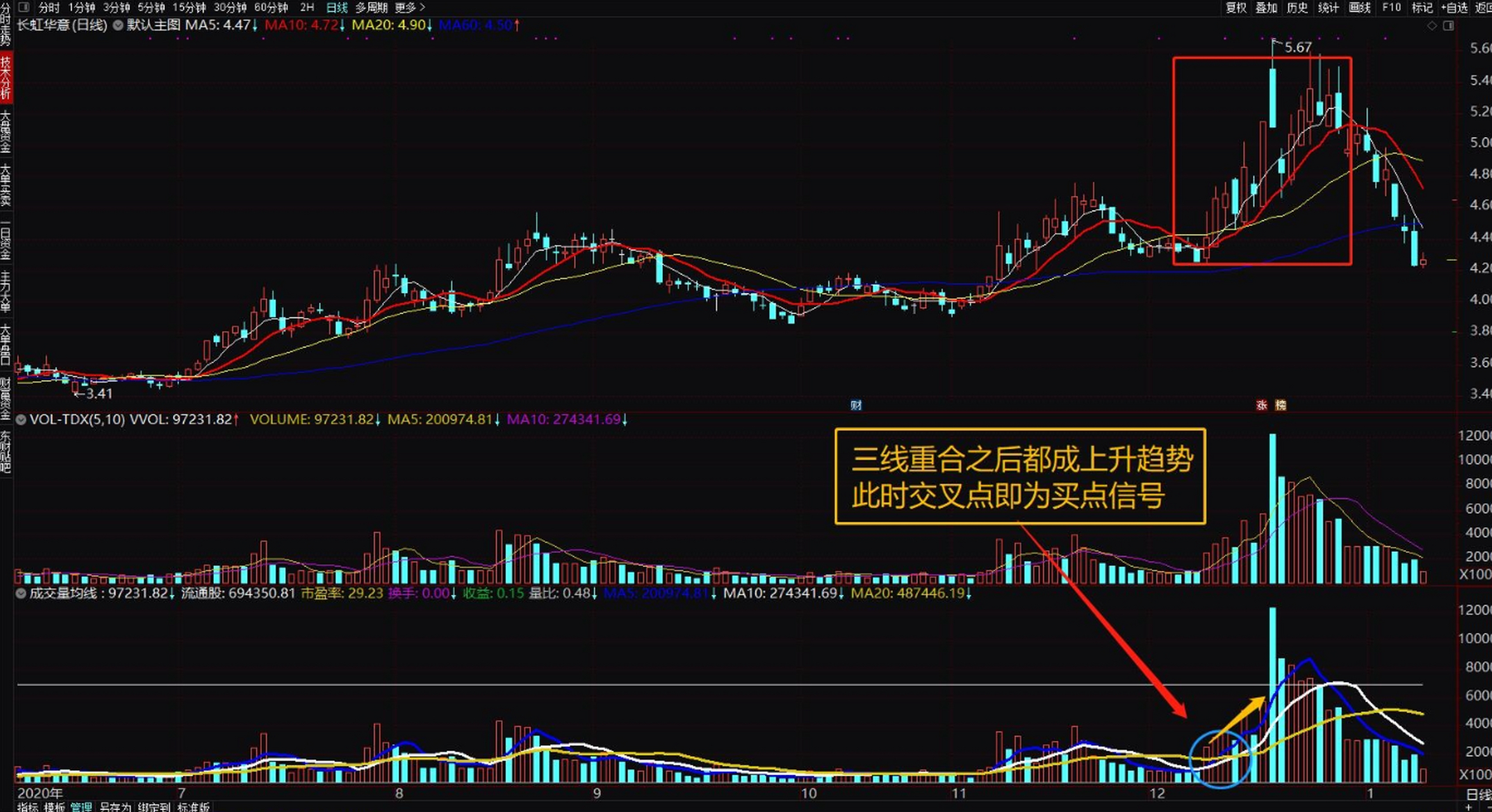The image size is (1492, 812).
Task: Switch to the 3分钟 timeframe
Action: (116, 8)
